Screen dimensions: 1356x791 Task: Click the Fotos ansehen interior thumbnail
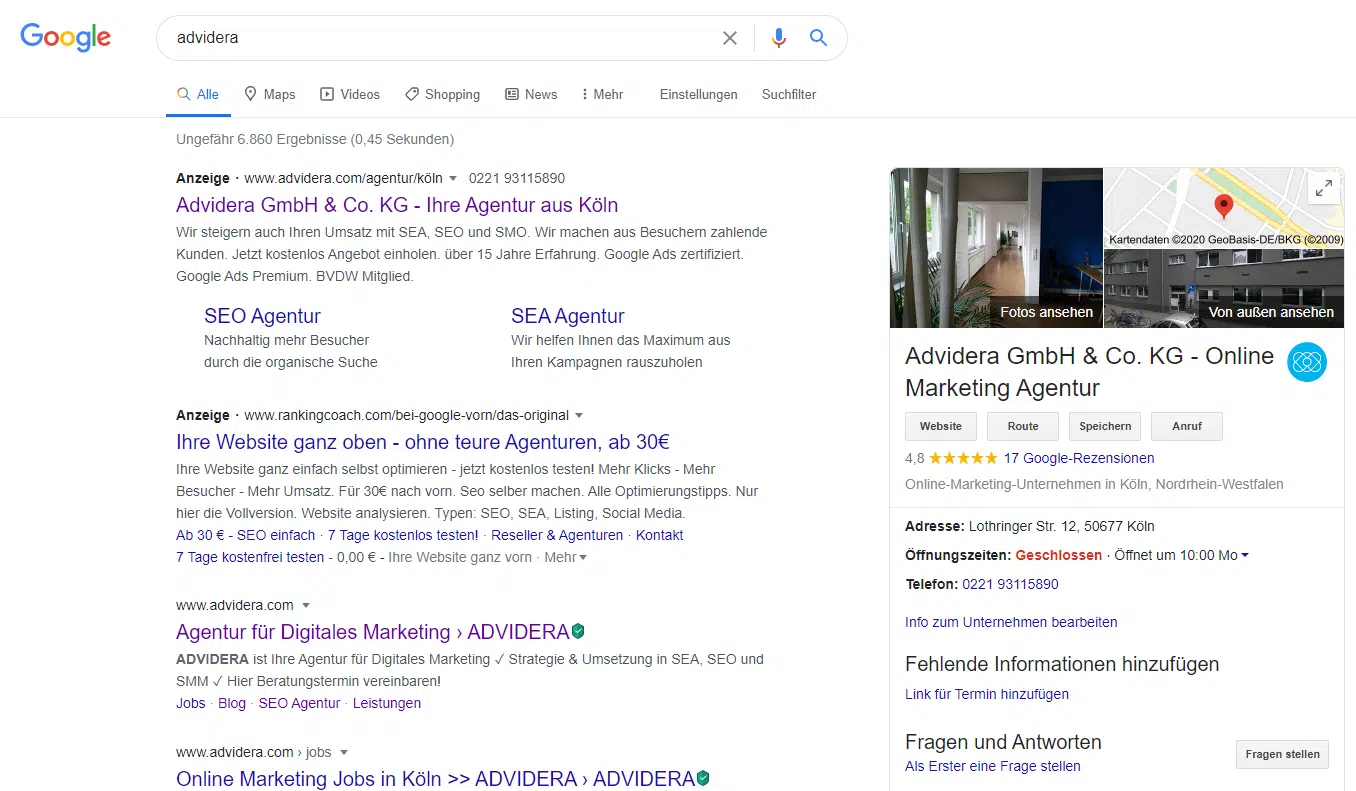click(x=996, y=248)
